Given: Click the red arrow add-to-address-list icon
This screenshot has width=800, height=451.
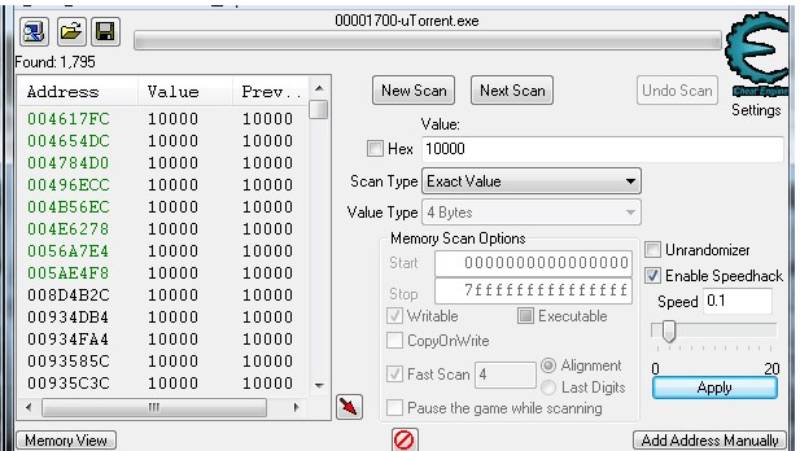Looking at the screenshot, I should pos(349,408).
